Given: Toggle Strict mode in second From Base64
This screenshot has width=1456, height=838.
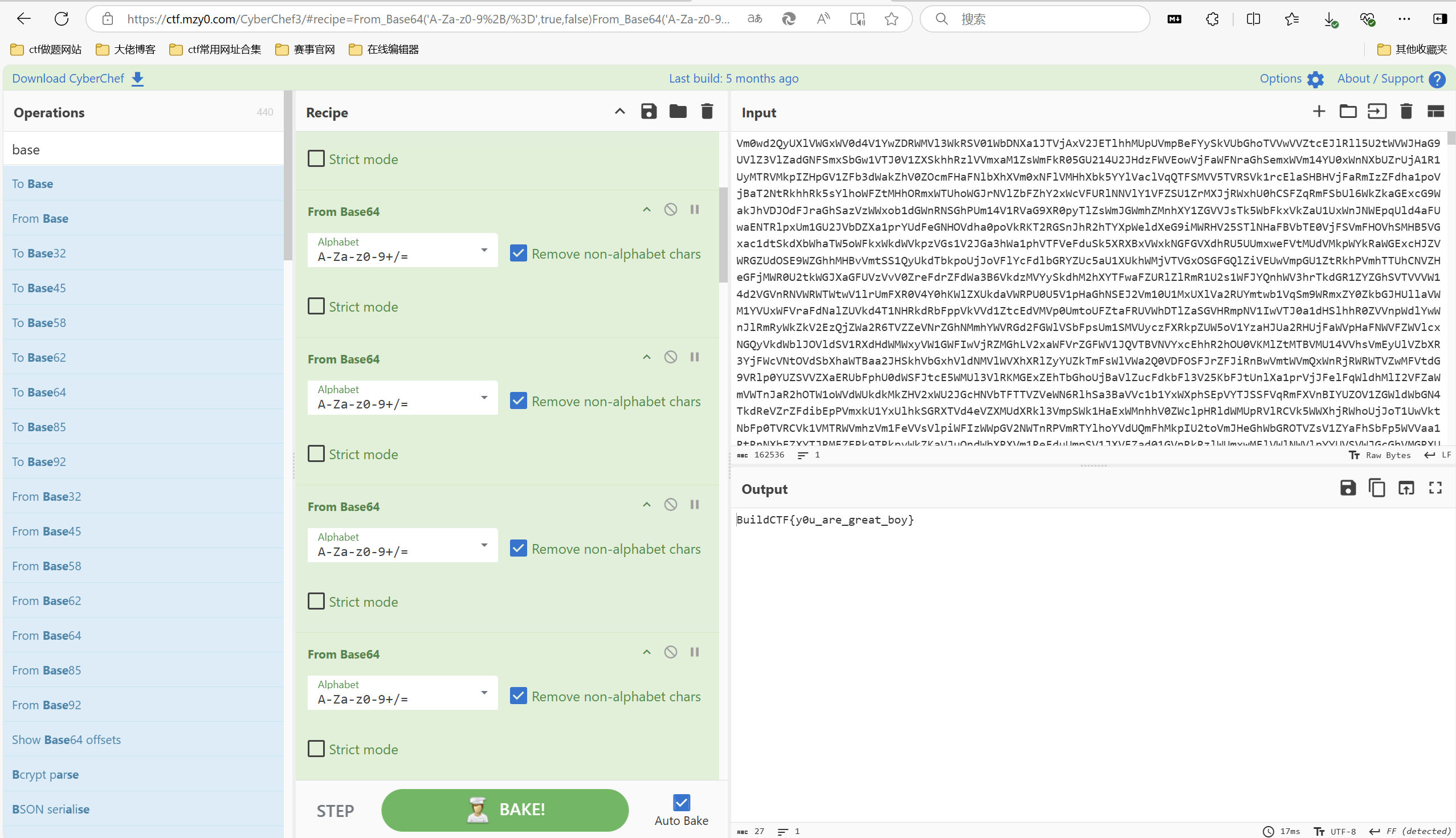Looking at the screenshot, I should tap(316, 453).
